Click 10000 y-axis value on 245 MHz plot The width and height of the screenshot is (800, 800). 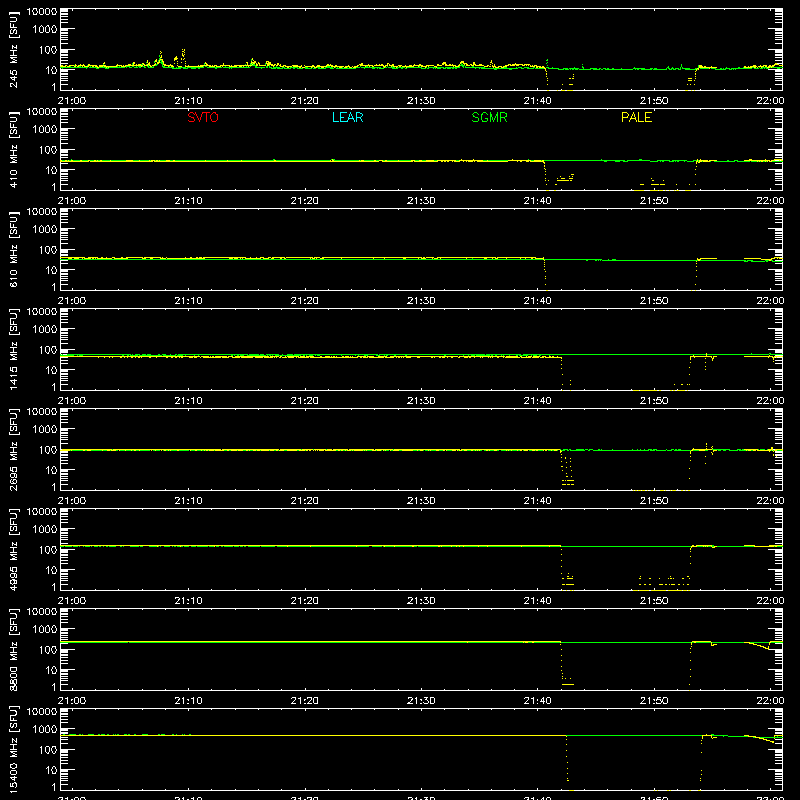42,12
